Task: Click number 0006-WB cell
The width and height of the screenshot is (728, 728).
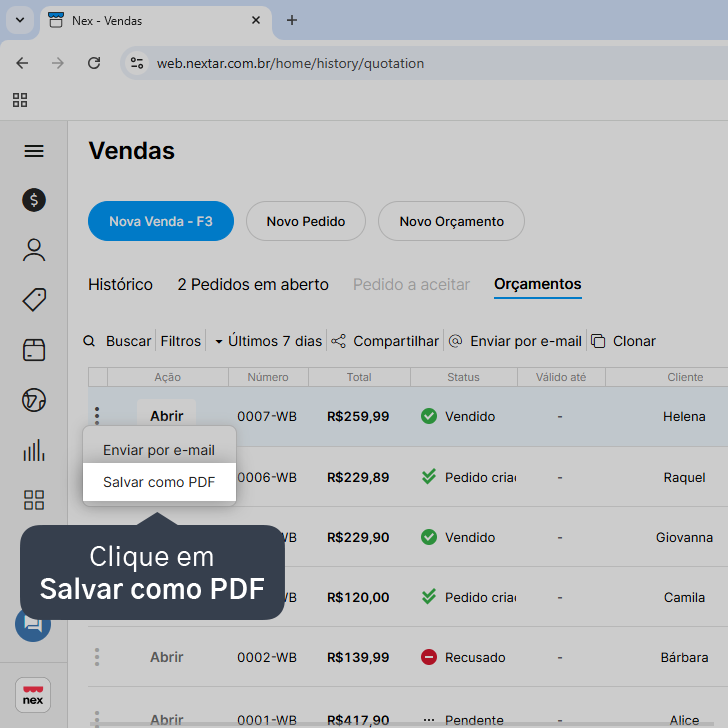Action: [267, 477]
